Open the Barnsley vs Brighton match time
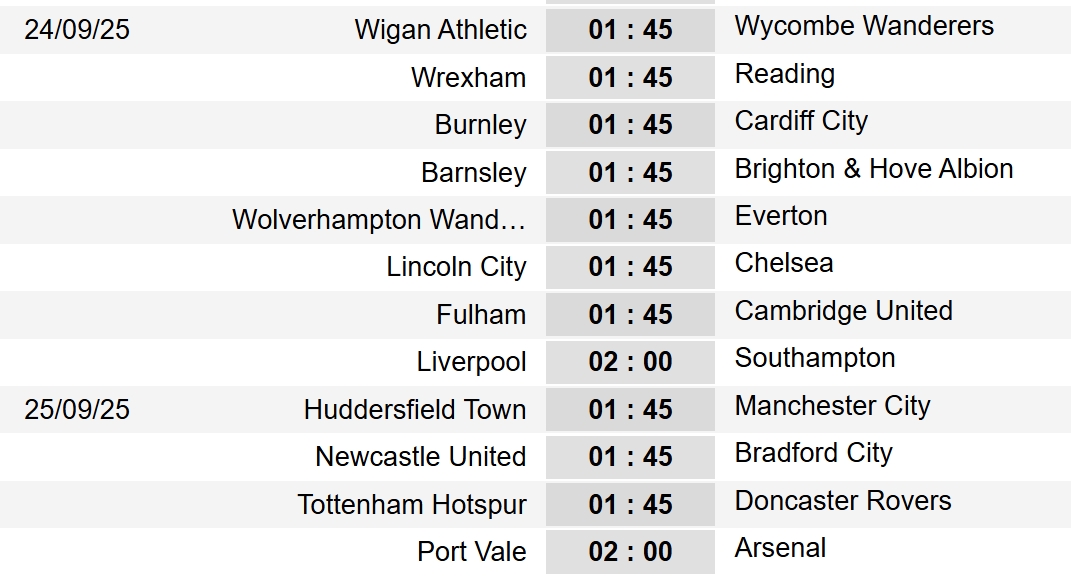Screen dimensions: 1071x588 (630, 172)
